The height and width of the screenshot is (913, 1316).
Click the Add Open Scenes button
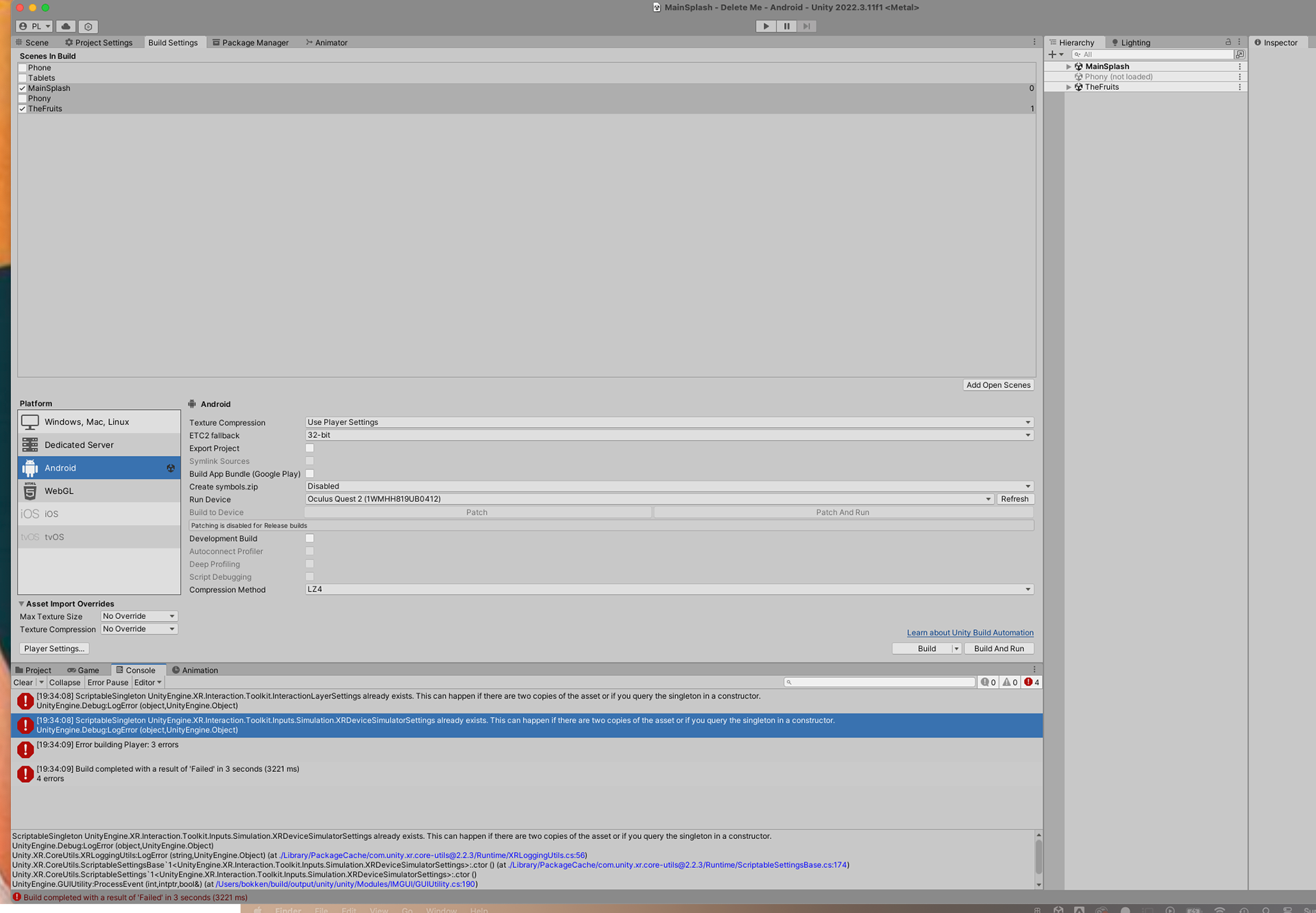coord(999,385)
